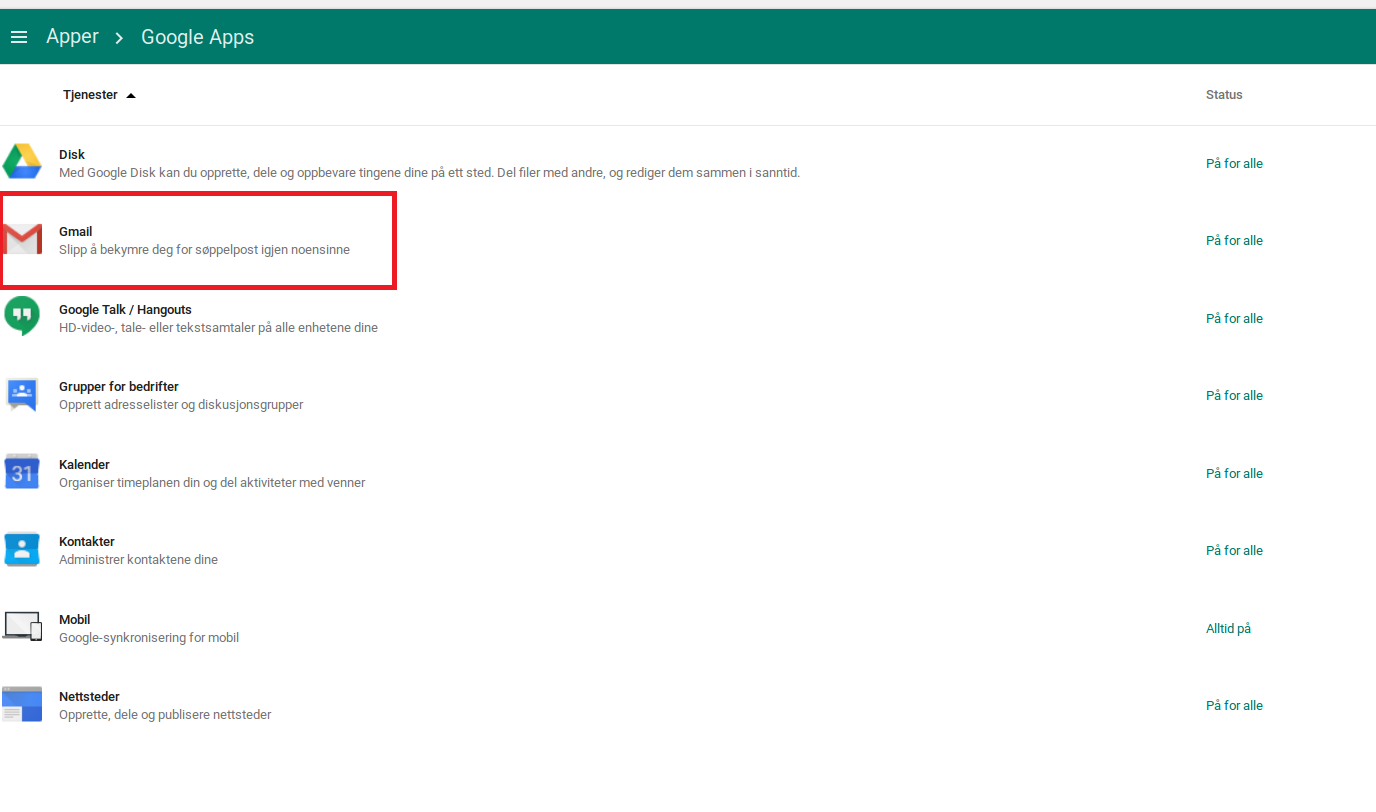Viewport: 1376px width, 812px height.
Task: Sort by the Tjenester column header
Action: tap(90, 95)
